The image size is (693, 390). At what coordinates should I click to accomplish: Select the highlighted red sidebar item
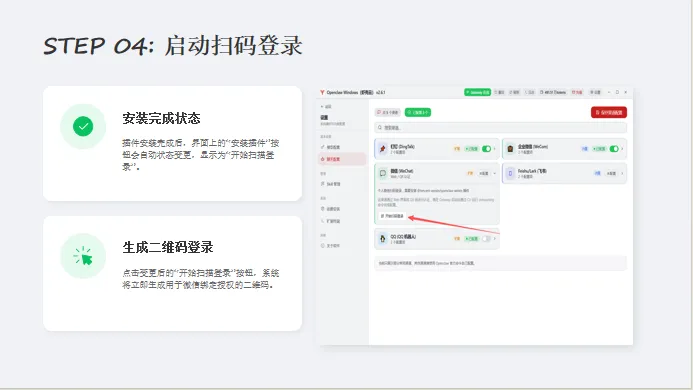(342, 159)
